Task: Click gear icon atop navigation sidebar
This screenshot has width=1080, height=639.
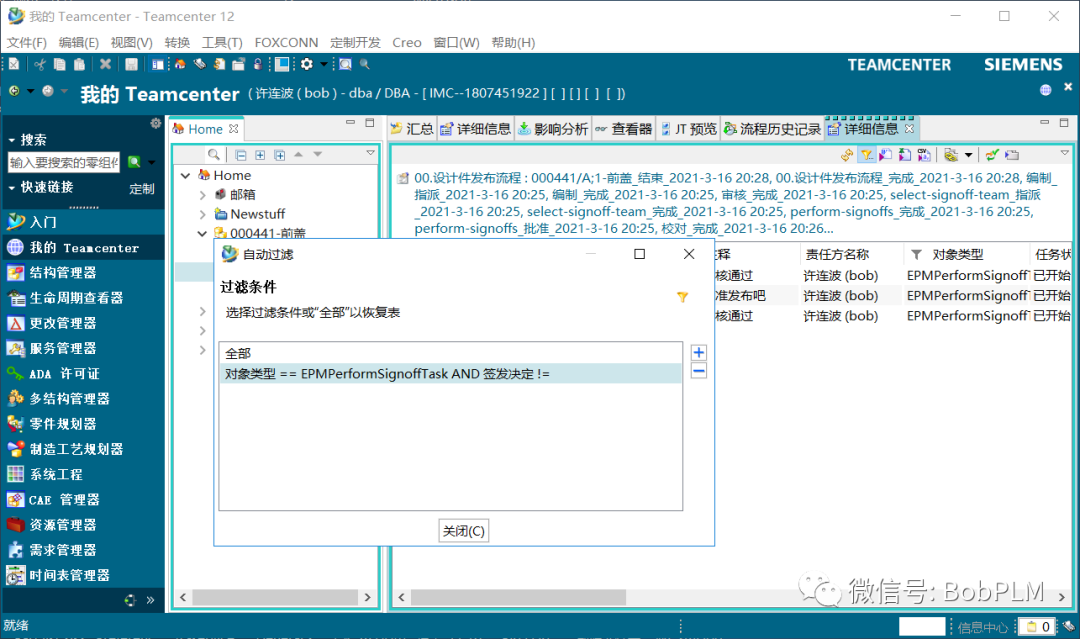Action: point(156,123)
